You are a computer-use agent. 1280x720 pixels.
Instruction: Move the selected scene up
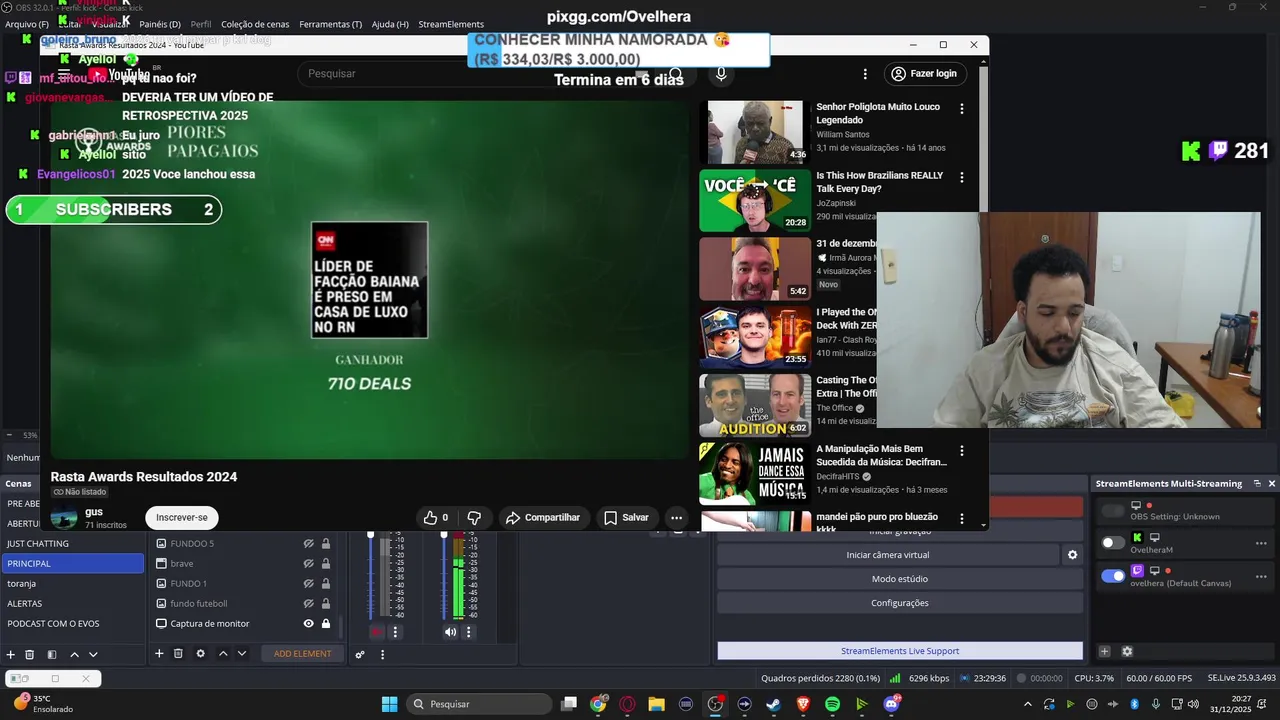click(74, 654)
